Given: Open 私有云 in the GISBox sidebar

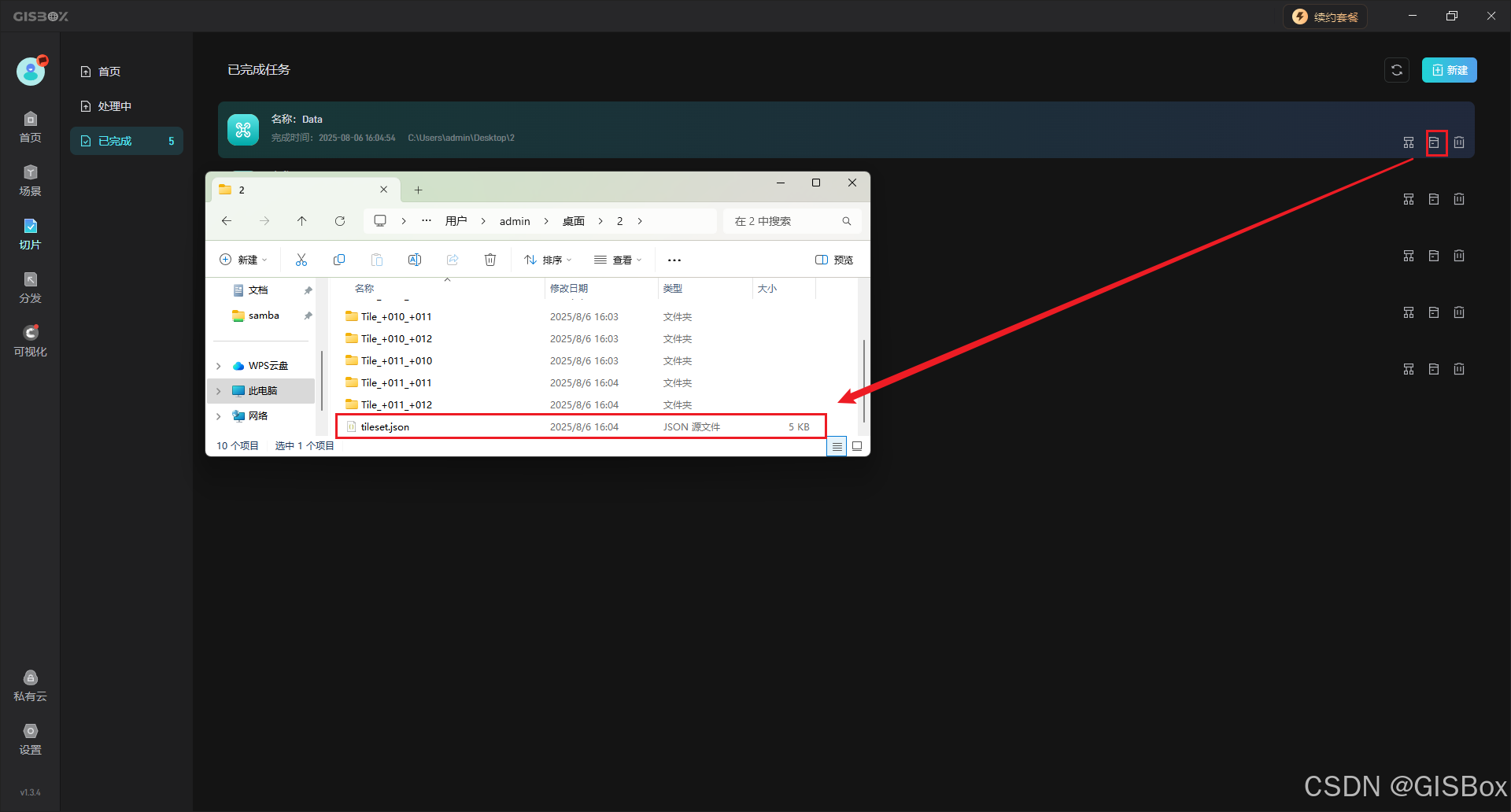Looking at the screenshot, I should tap(30, 686).
